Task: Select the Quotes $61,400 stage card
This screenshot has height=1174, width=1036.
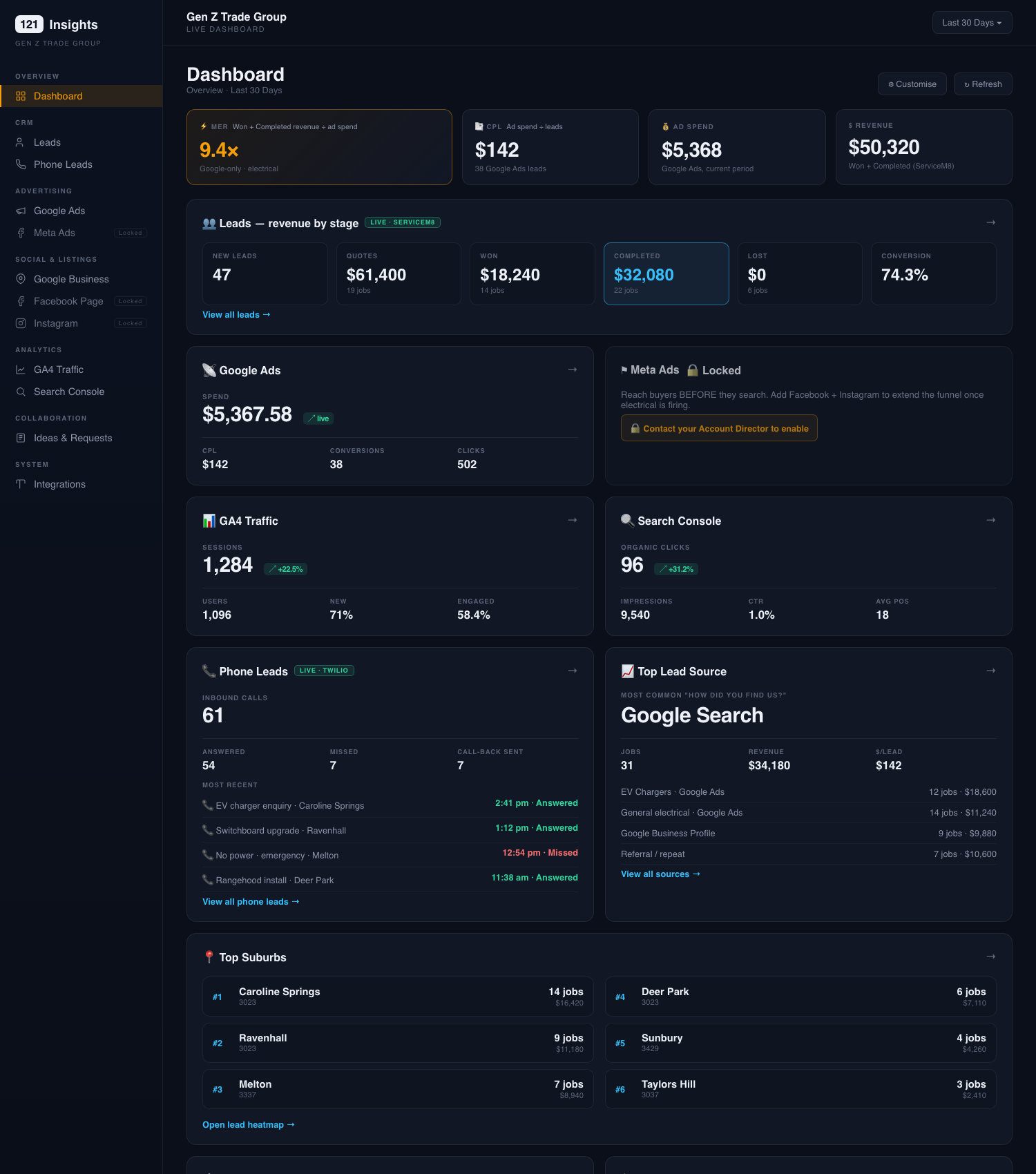Action: coord(399,273)
